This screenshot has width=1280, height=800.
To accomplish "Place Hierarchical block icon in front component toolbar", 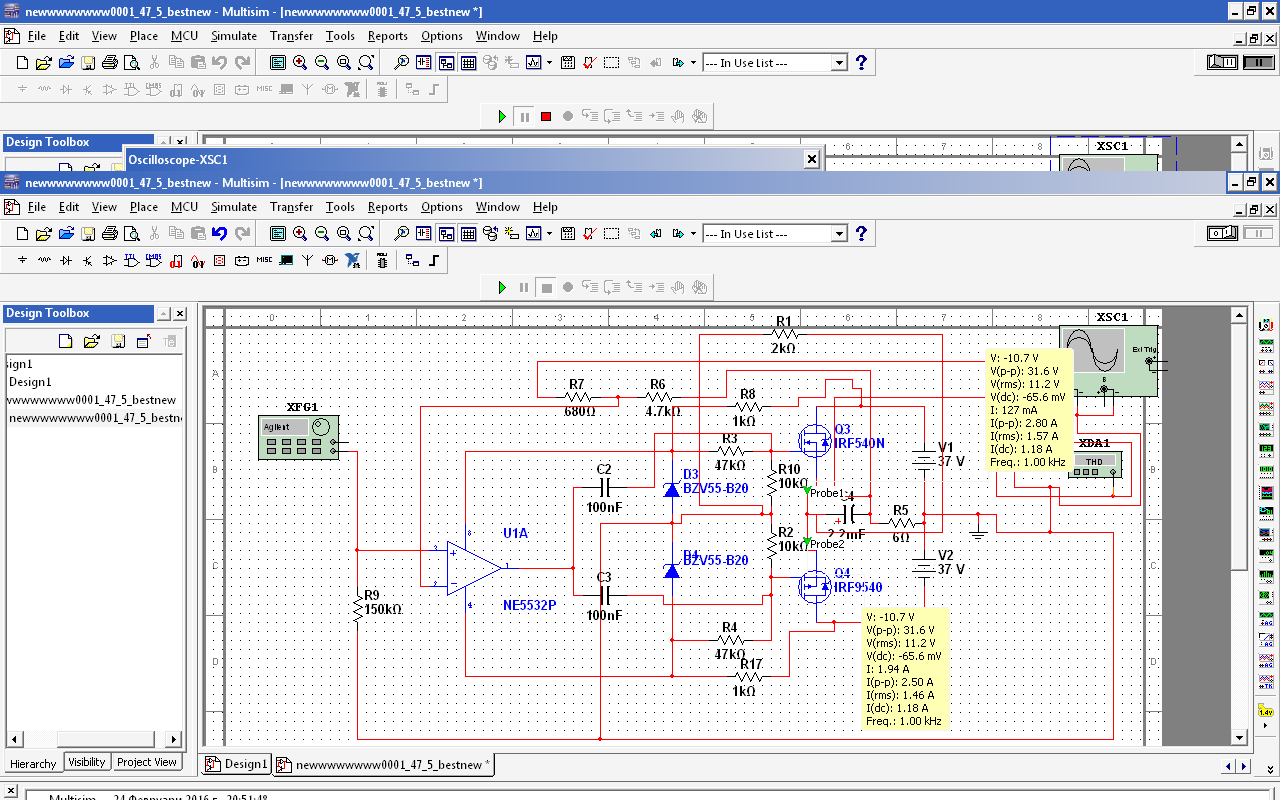I will [412, 260].
